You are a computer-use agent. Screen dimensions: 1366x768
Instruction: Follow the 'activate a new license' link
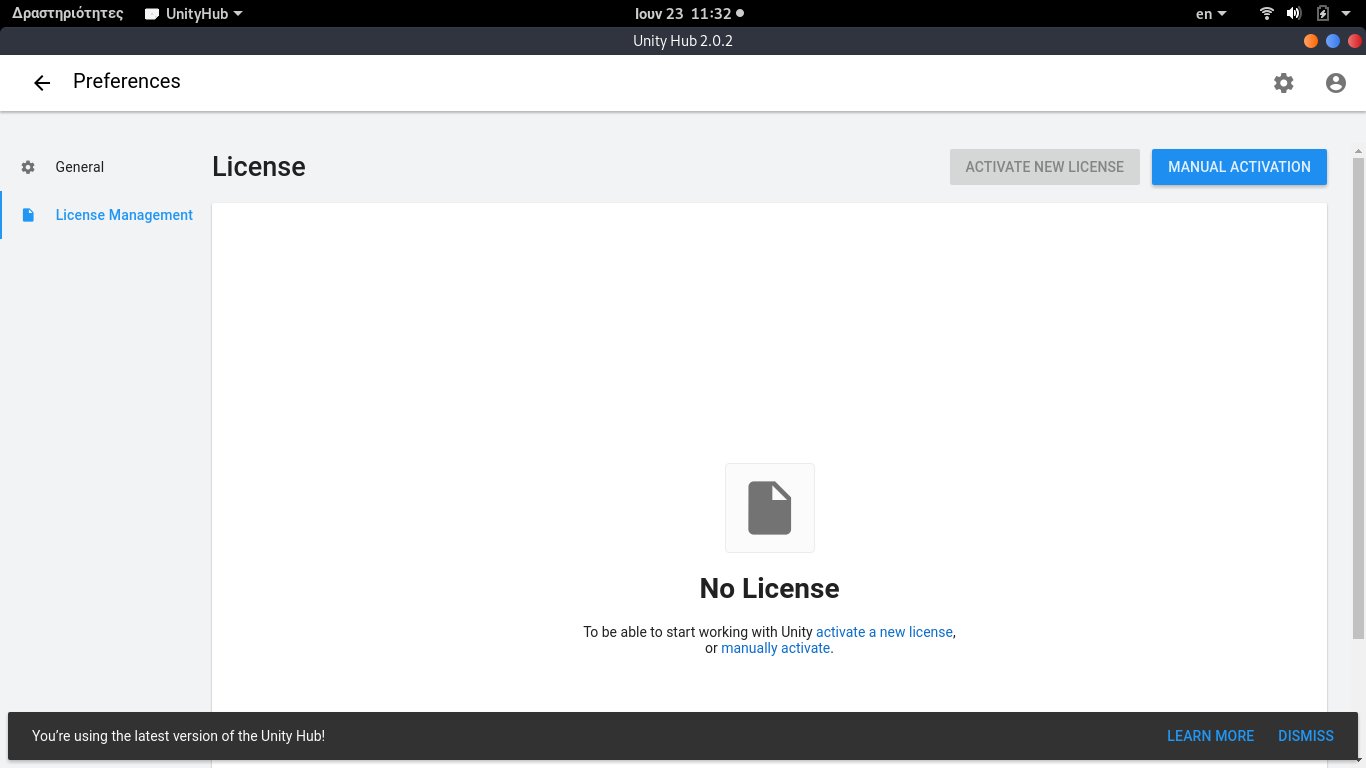884,632
